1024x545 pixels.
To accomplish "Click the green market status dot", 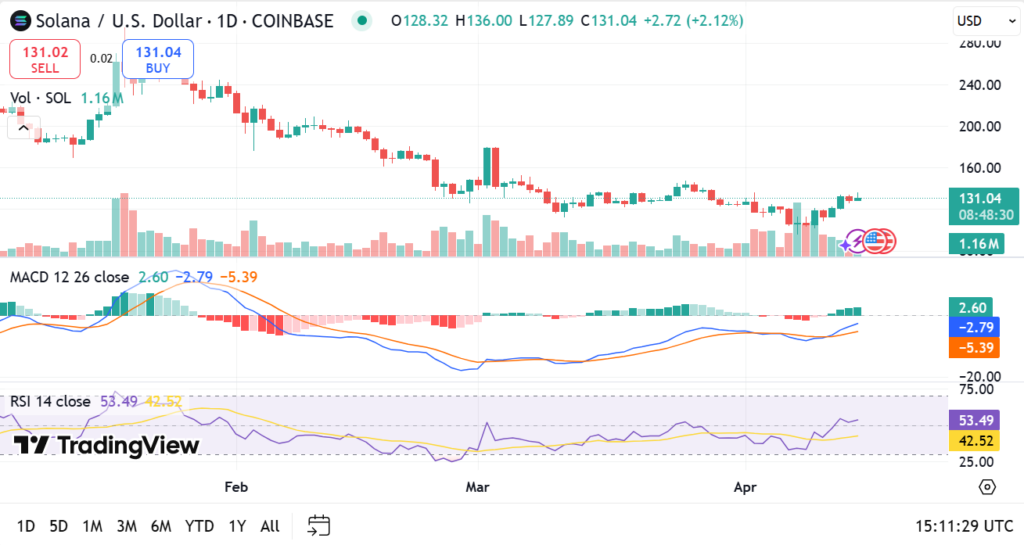I will (362, 21).
